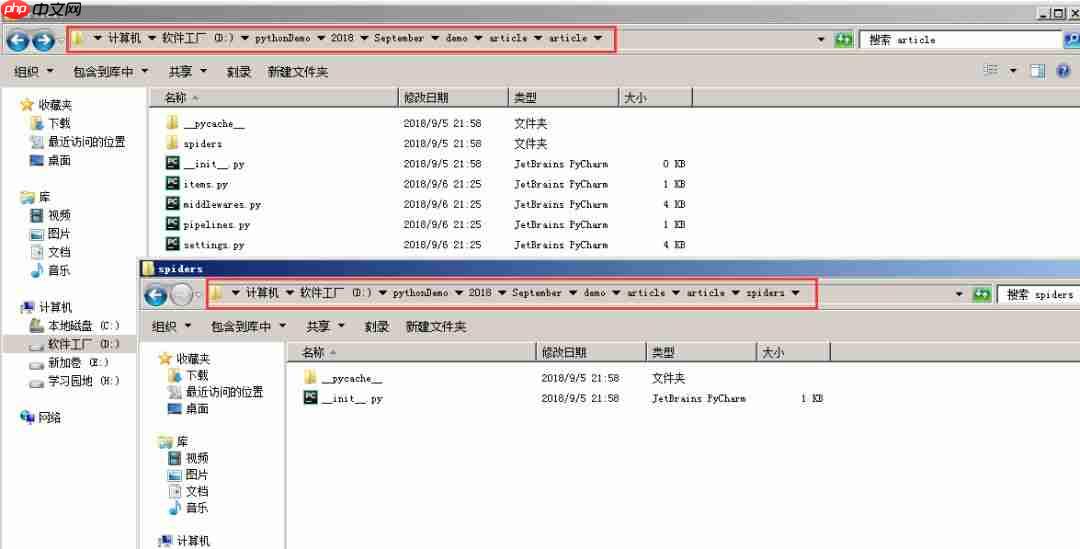Refresh the spiders window address bar
This screenshot has height=549, width=1080.
click(982, 294)
